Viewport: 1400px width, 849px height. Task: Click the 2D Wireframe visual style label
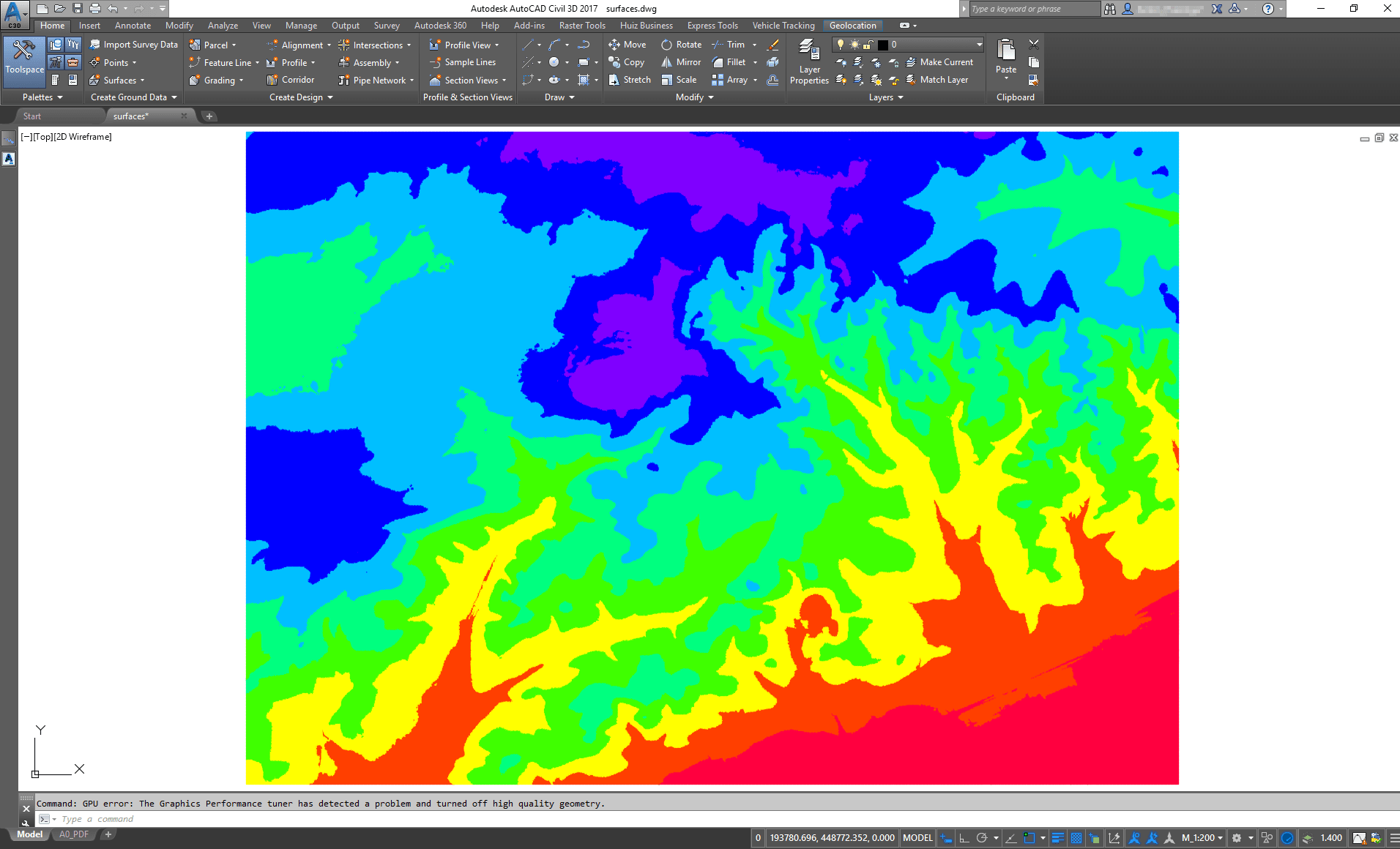pyautogui.click(x=82, y=137)
